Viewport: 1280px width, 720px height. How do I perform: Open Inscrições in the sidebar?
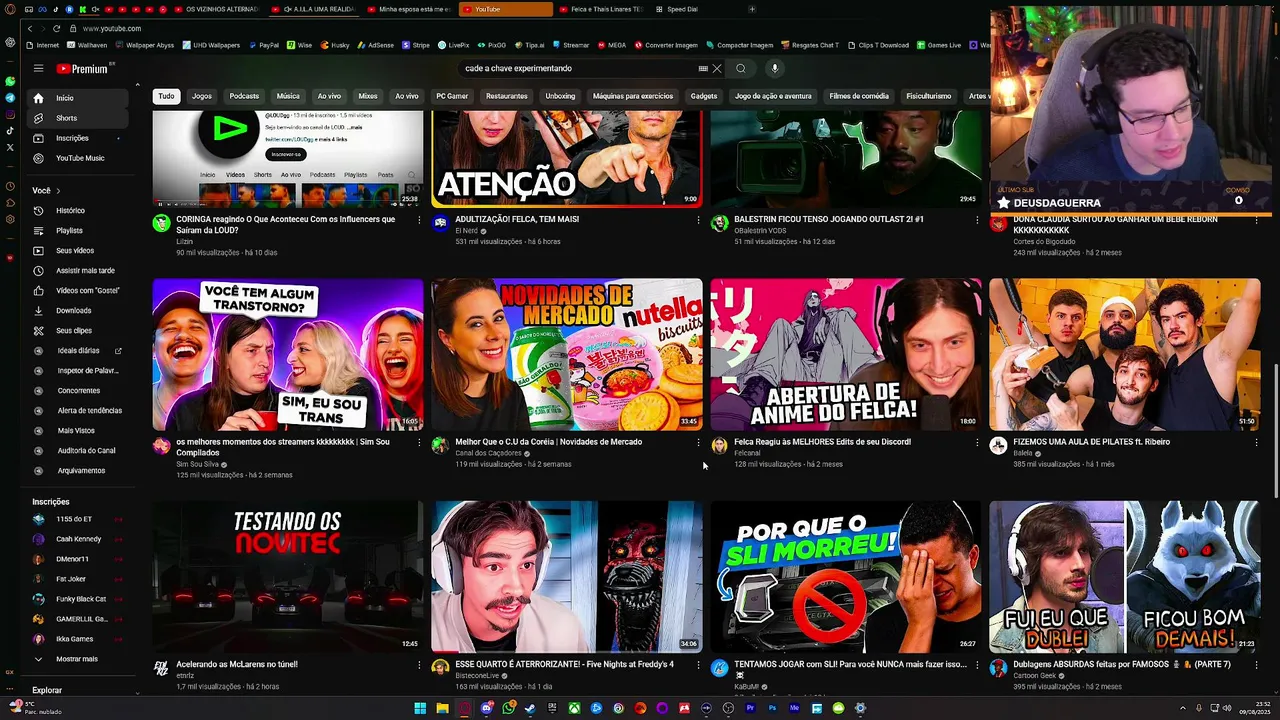click(x=80, y=138)
